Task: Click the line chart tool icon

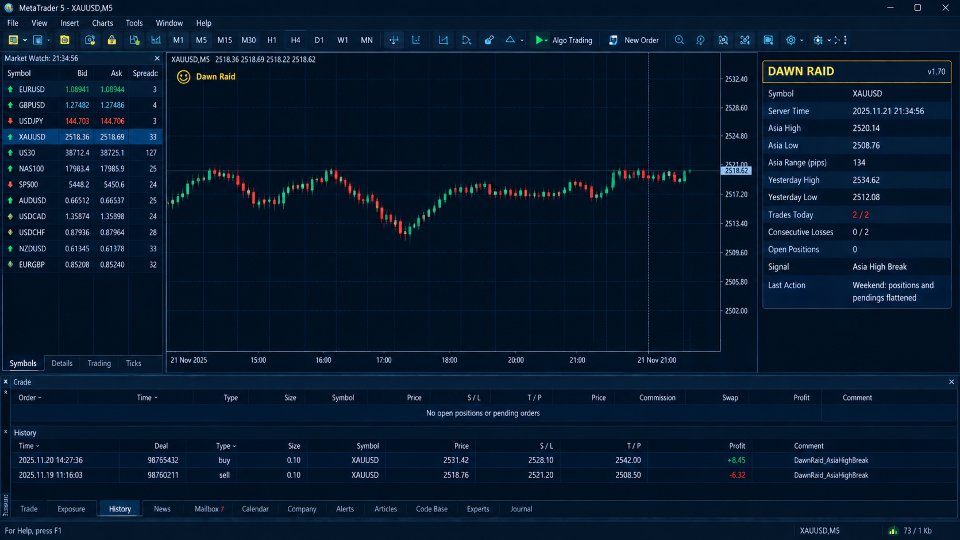Action: point(443,40)
